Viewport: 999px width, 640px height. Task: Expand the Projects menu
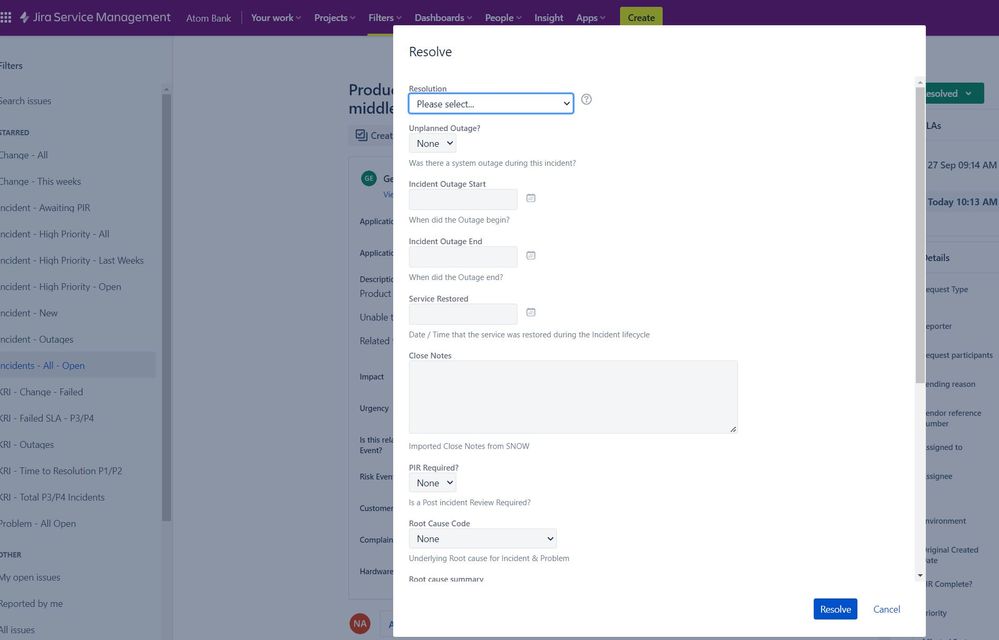click(334, 18)
